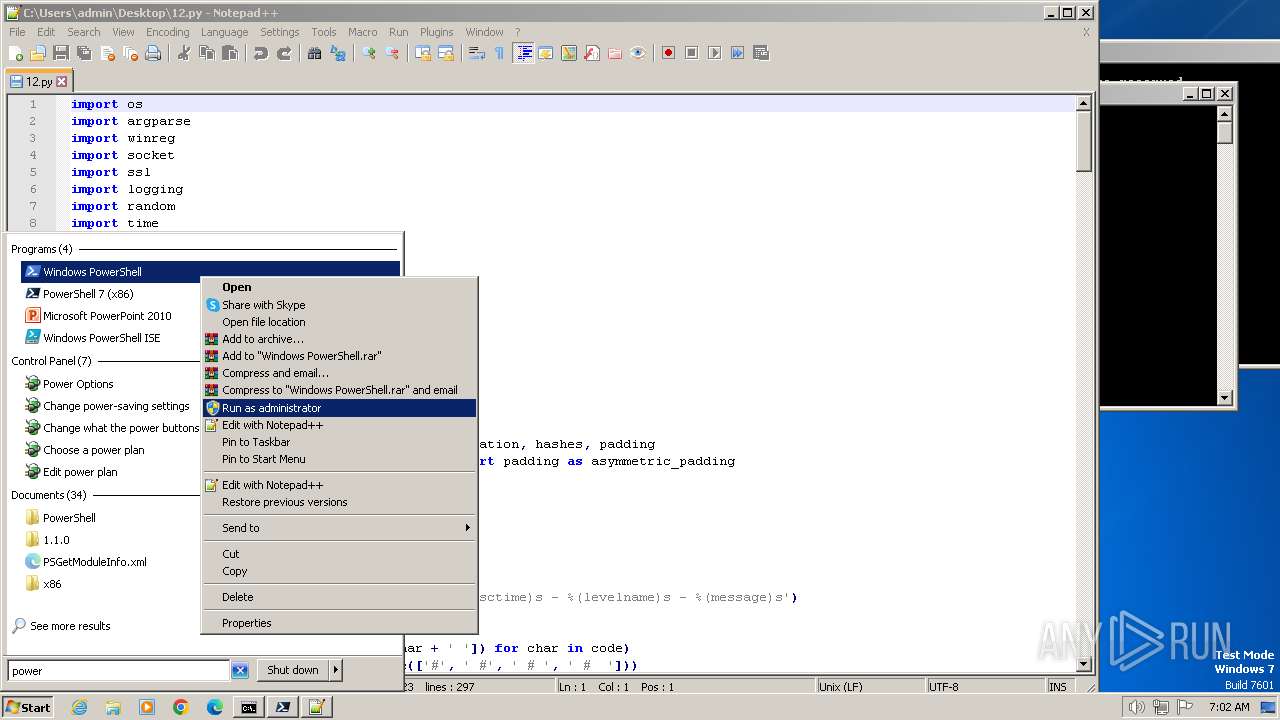Viewport: 1280px width, 720px height.
Task: Click the volume icon in system tray
Action: click(1136, 707)
